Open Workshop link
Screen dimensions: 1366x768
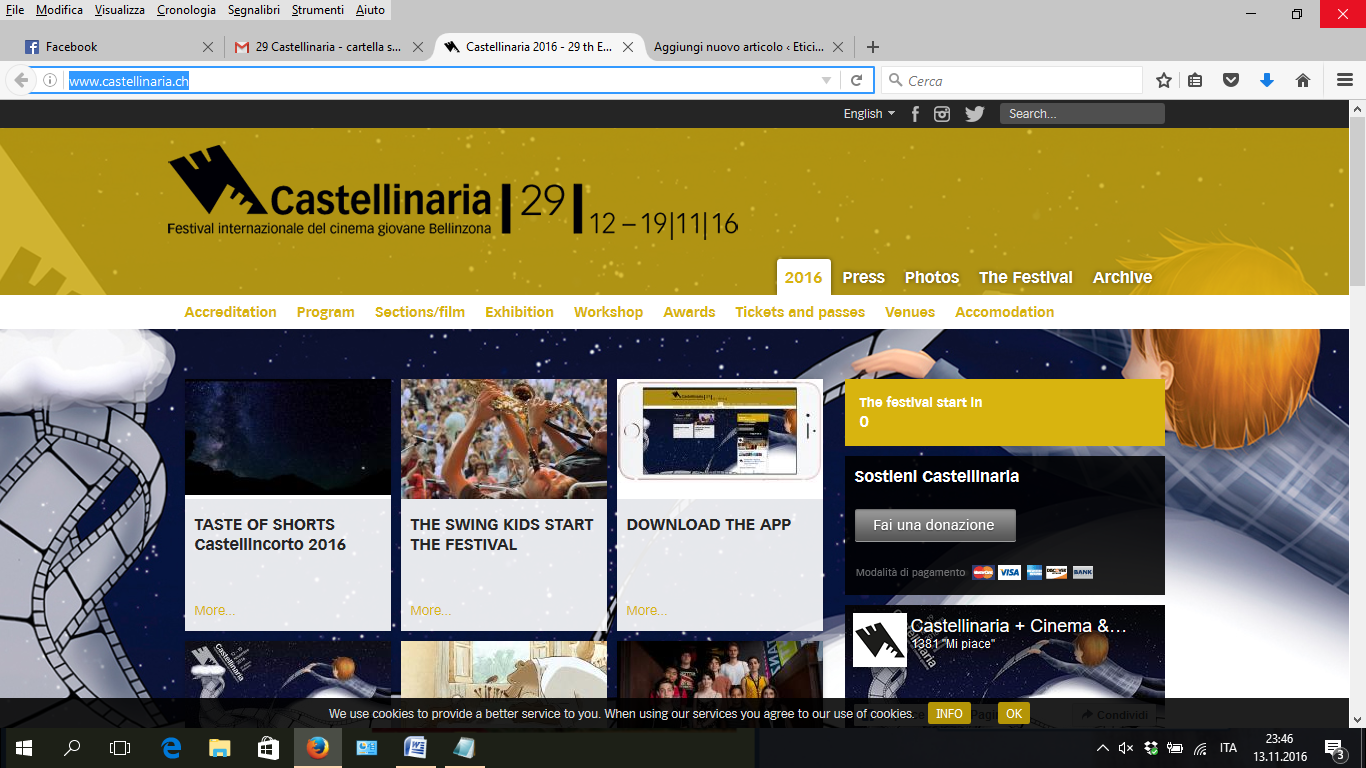click(x=608, y=312)
